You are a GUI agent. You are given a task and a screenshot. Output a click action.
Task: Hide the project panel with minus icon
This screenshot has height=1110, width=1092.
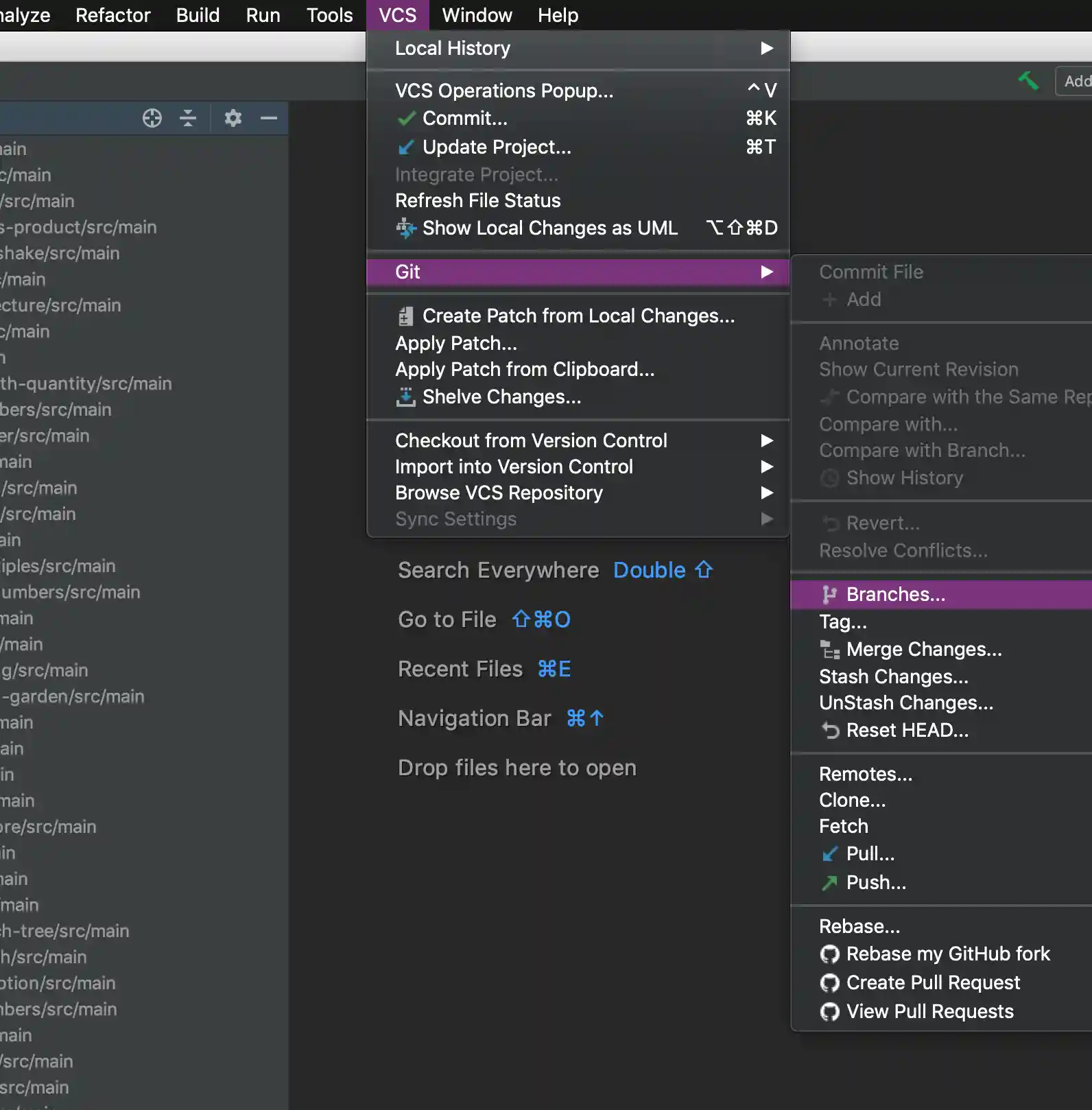tap(269, 119)
